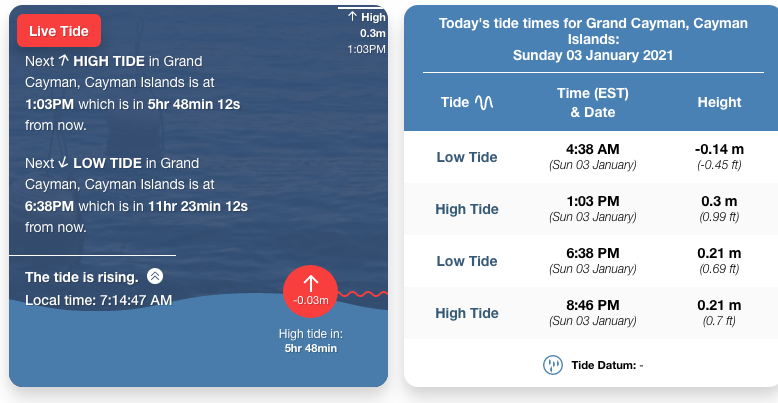Click the High Tide 1:03 PM row label
The width and height of the screenshot is (778, 403).
(467, 209)
